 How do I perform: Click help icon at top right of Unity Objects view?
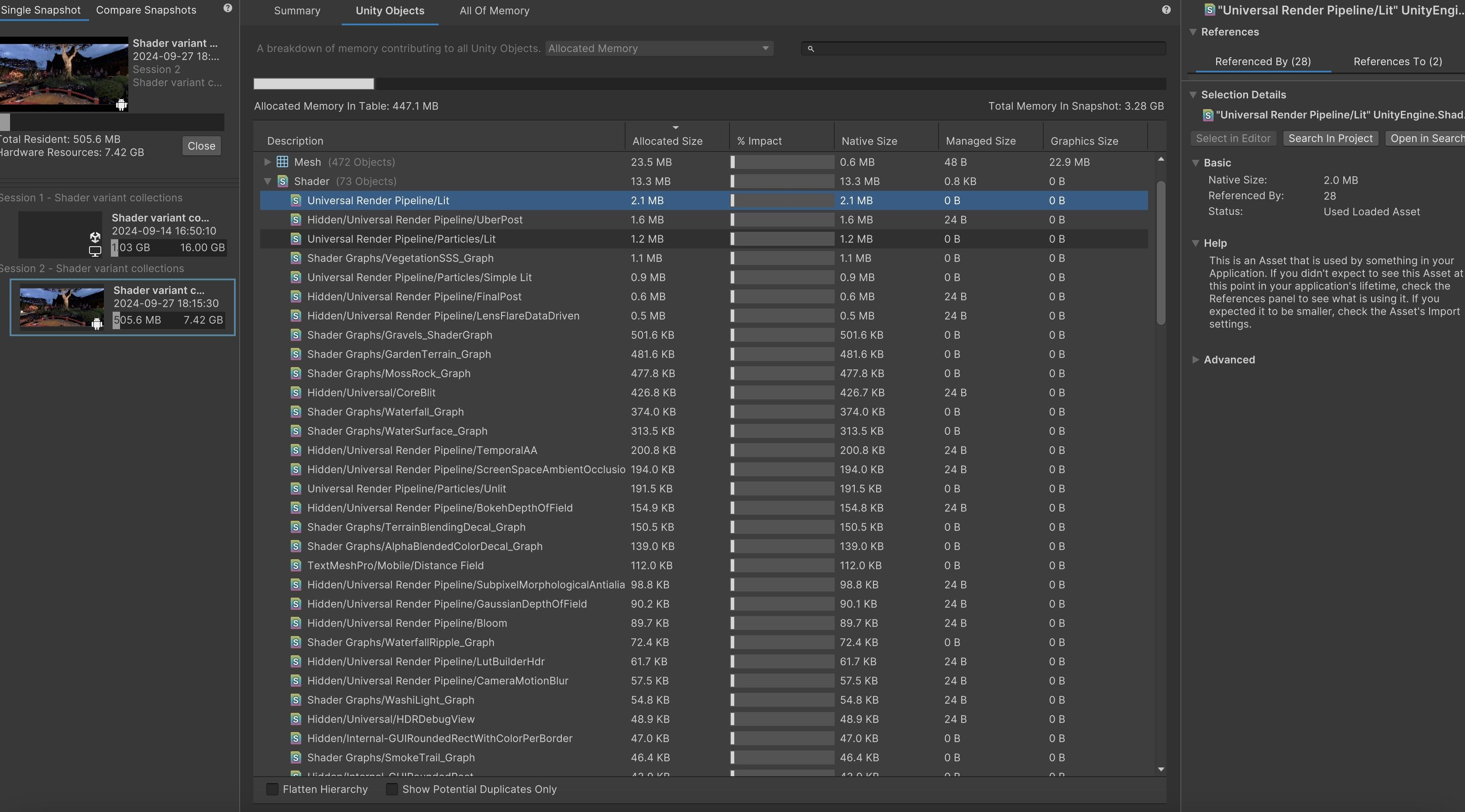coord(1166,10)
